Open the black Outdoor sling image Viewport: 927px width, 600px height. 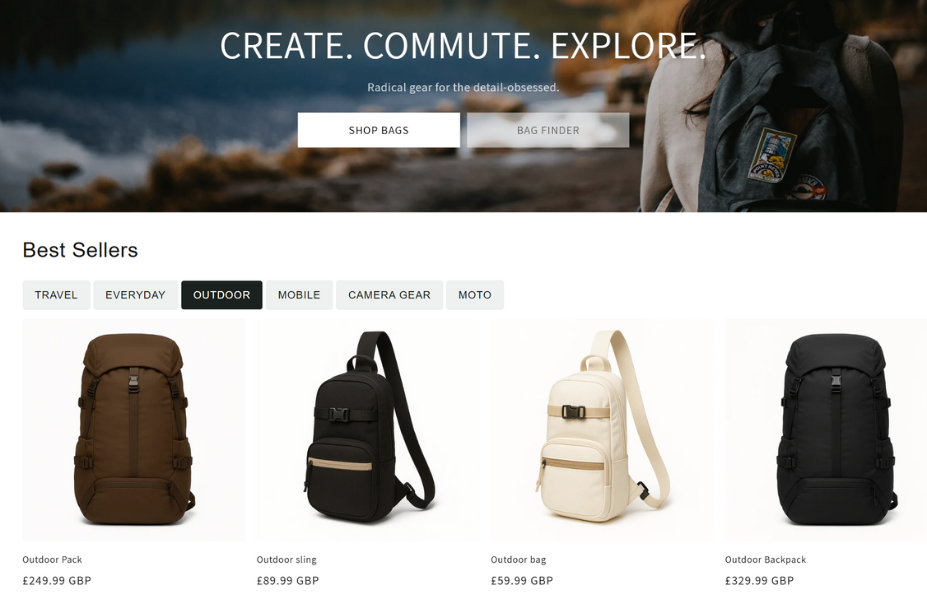[x=368, y=430]
